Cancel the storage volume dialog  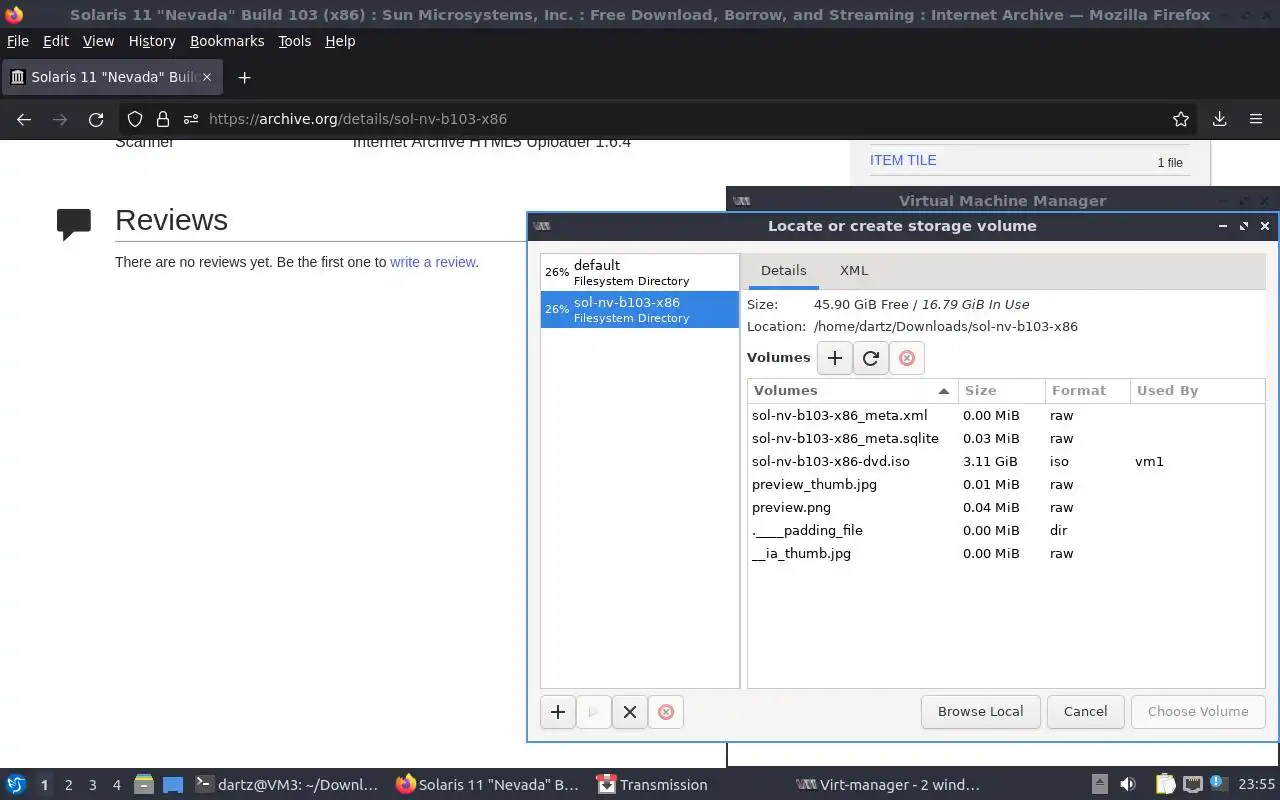[1085, 712]
